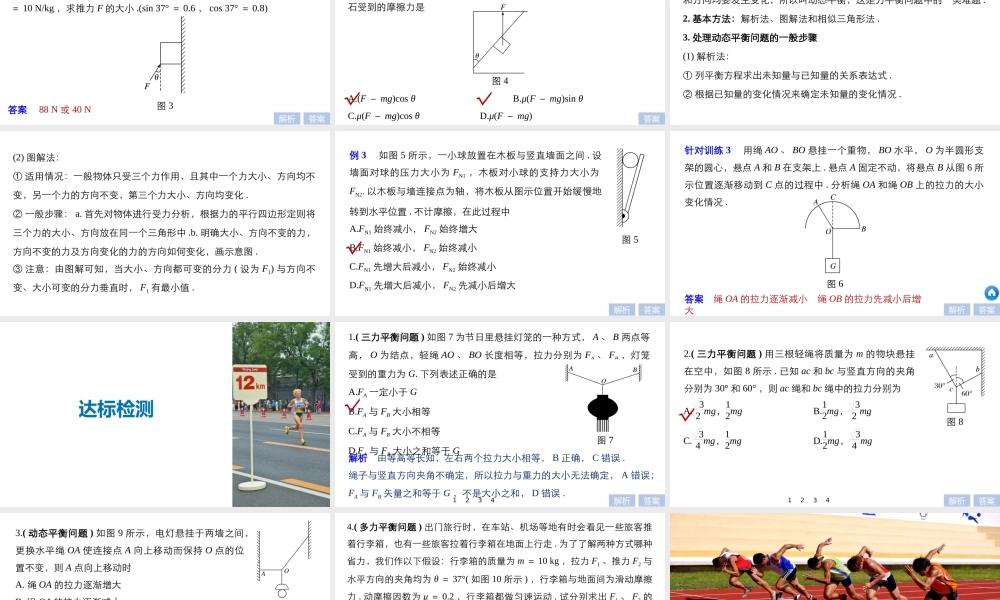Click 答案 button on the 图3 force problem slide
This screenshot has height=600, width=1000.
click(316, 119)
